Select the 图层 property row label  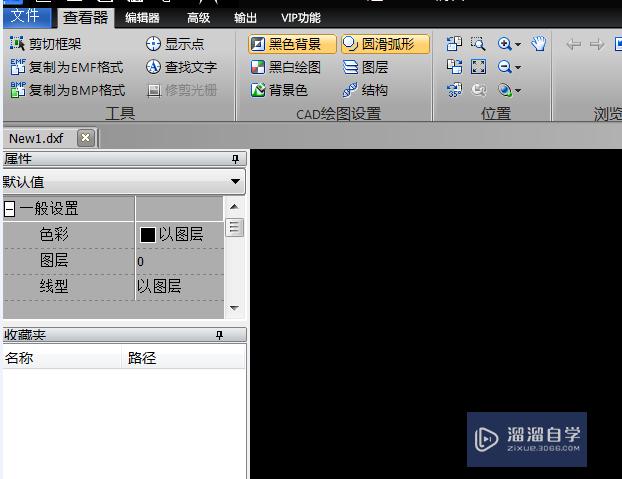54,261
